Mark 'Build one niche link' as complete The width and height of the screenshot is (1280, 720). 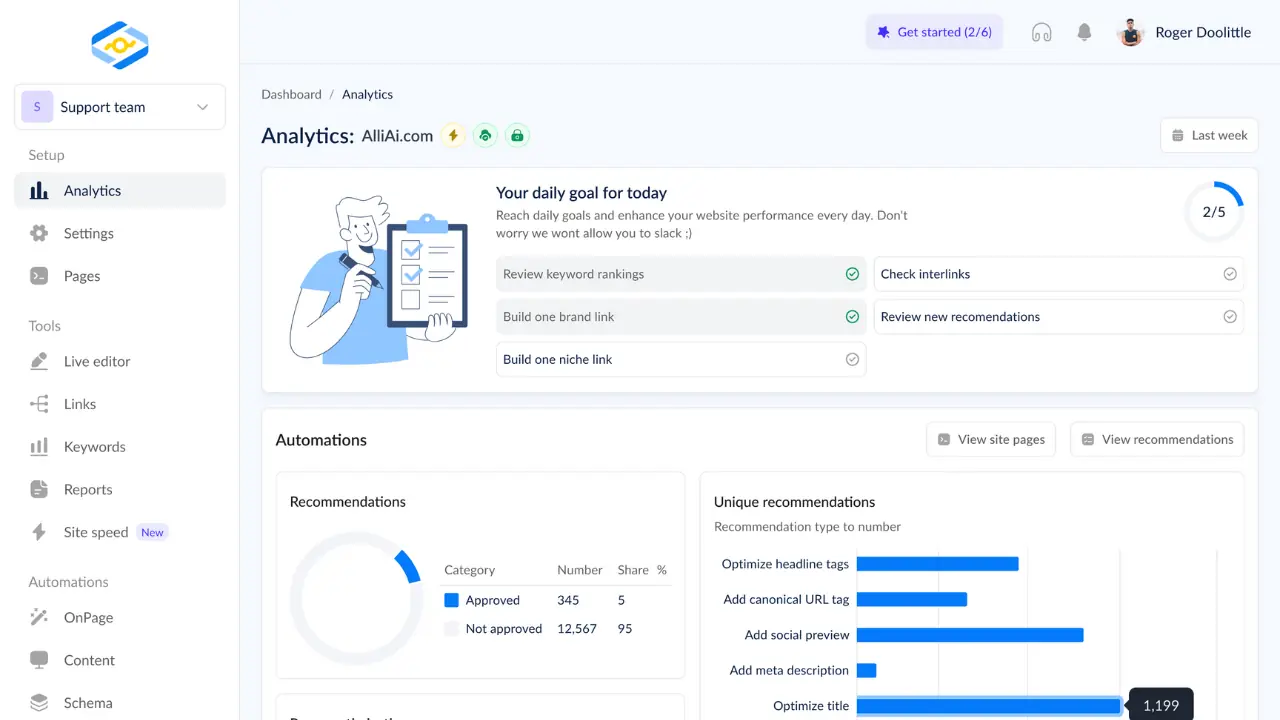pos(852,359)
